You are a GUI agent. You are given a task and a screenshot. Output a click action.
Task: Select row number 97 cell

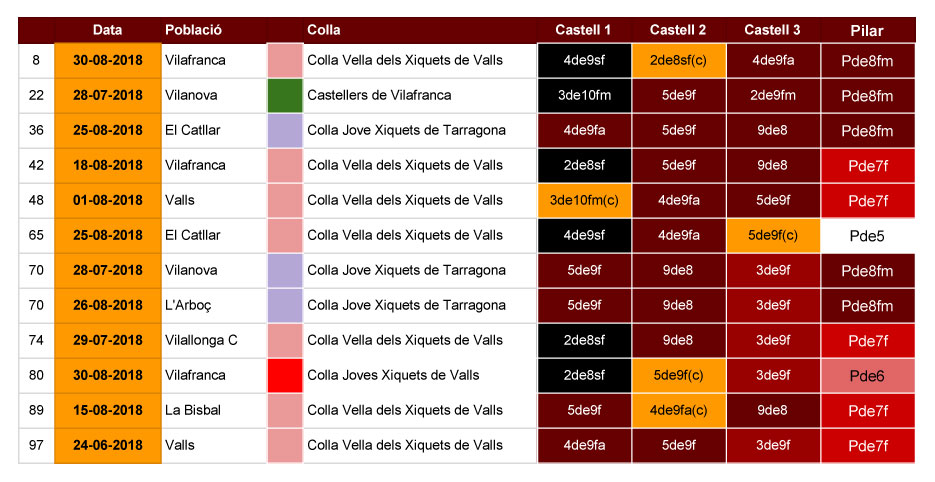point(36,445)
